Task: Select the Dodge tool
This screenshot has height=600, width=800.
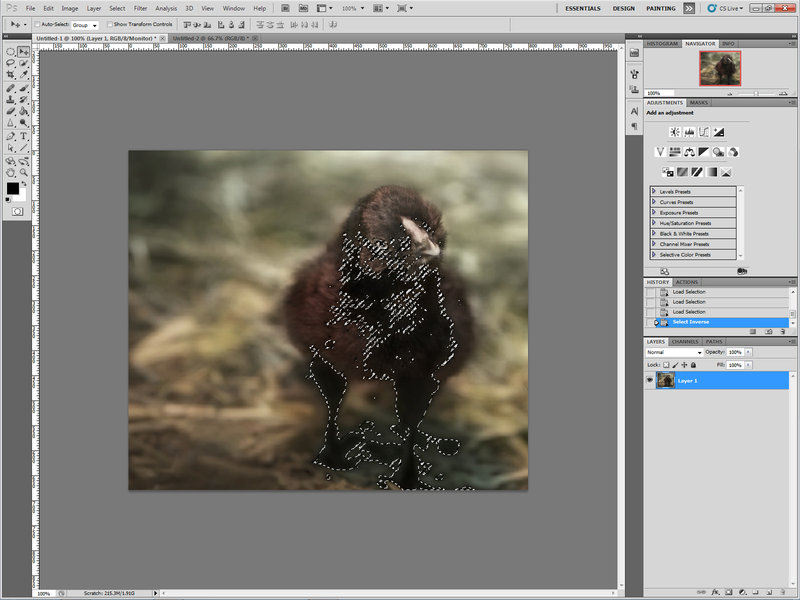Action: click(x=23, y=123)
